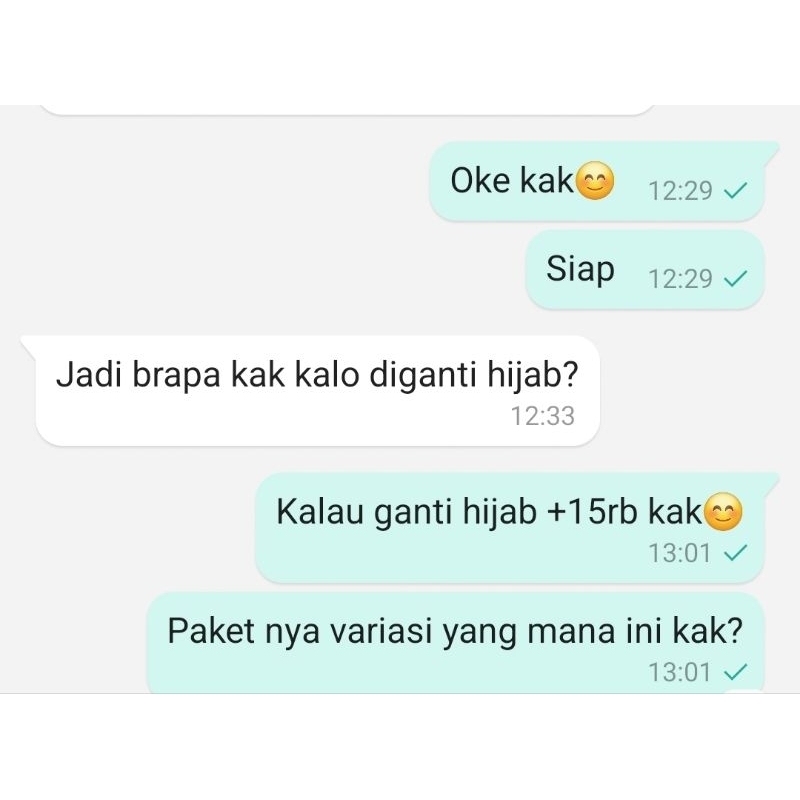Select the "Kalau ganti hijab +15rb kak" bubble
This screenshot has height=800, width=800.
coord(517,528)
